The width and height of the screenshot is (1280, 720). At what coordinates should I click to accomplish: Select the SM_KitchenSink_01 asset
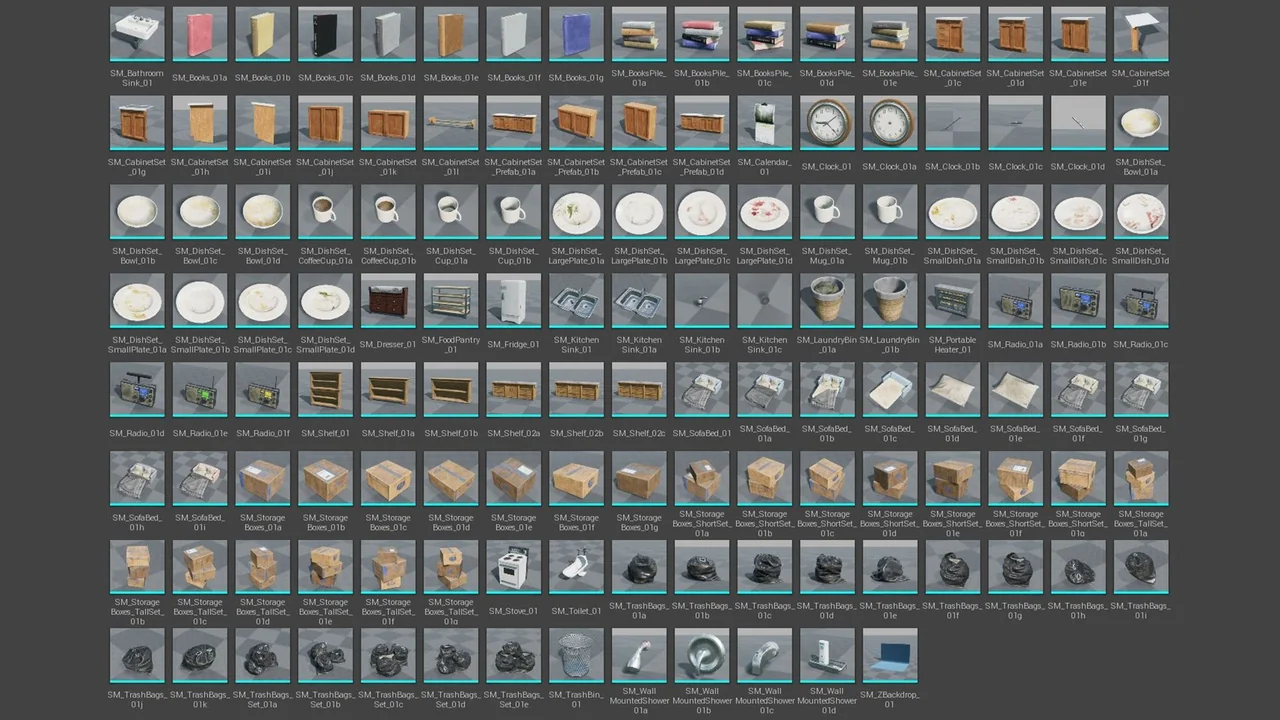tap(576, 301)
